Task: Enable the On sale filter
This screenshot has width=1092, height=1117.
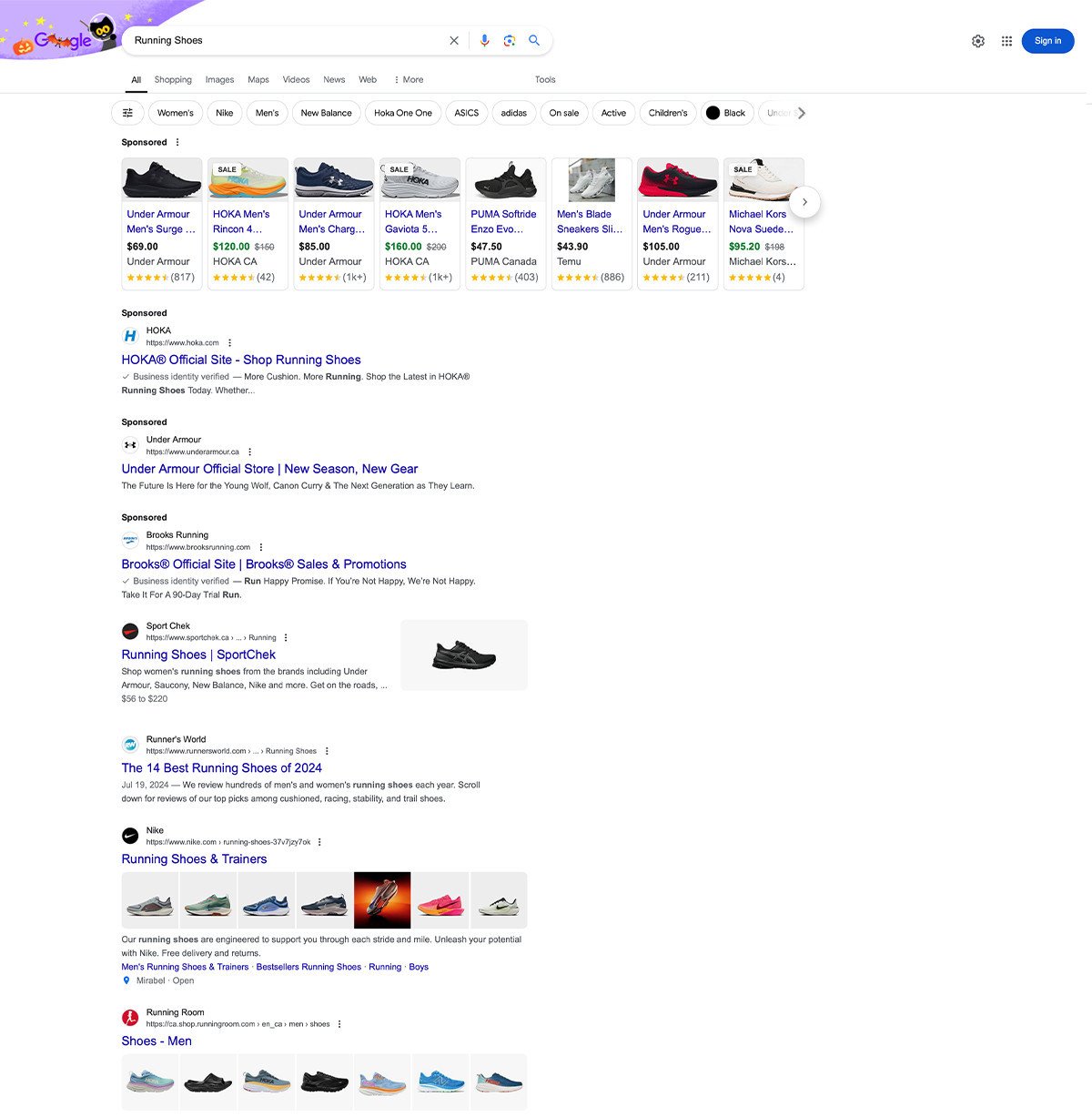Action: click(563, 112)
